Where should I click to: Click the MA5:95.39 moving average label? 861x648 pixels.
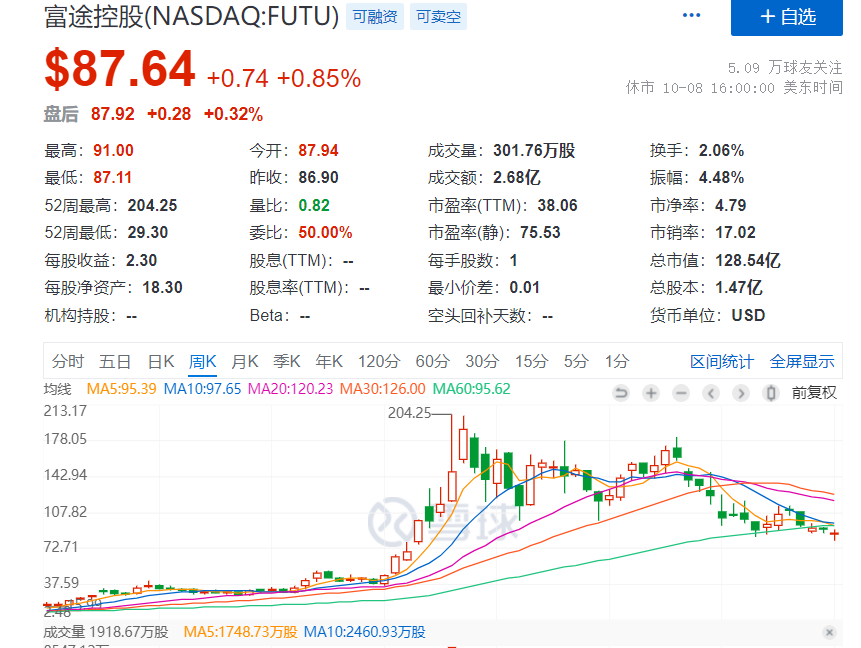tap(121, 389)
